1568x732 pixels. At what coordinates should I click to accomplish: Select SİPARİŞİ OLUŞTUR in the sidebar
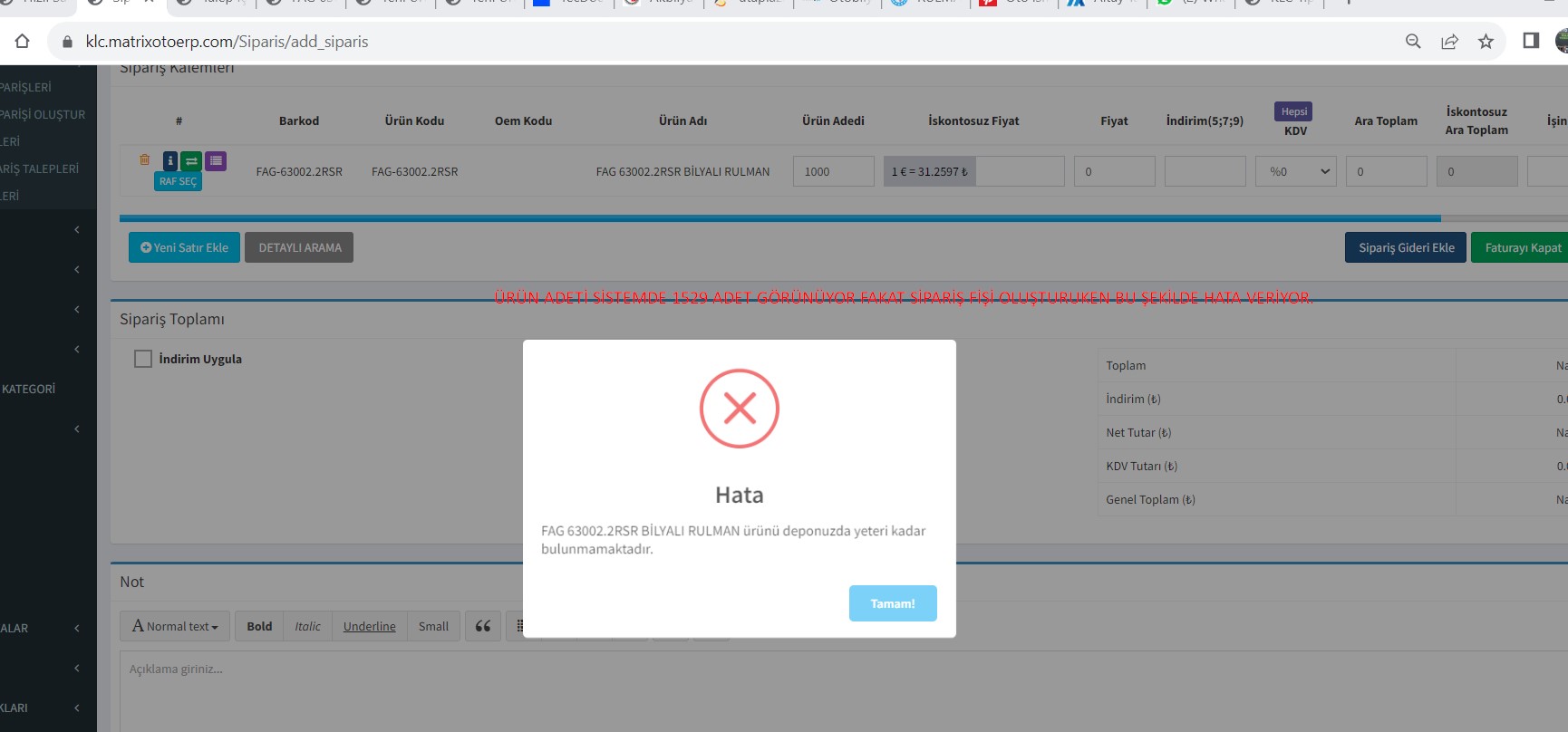coord(42,114)
